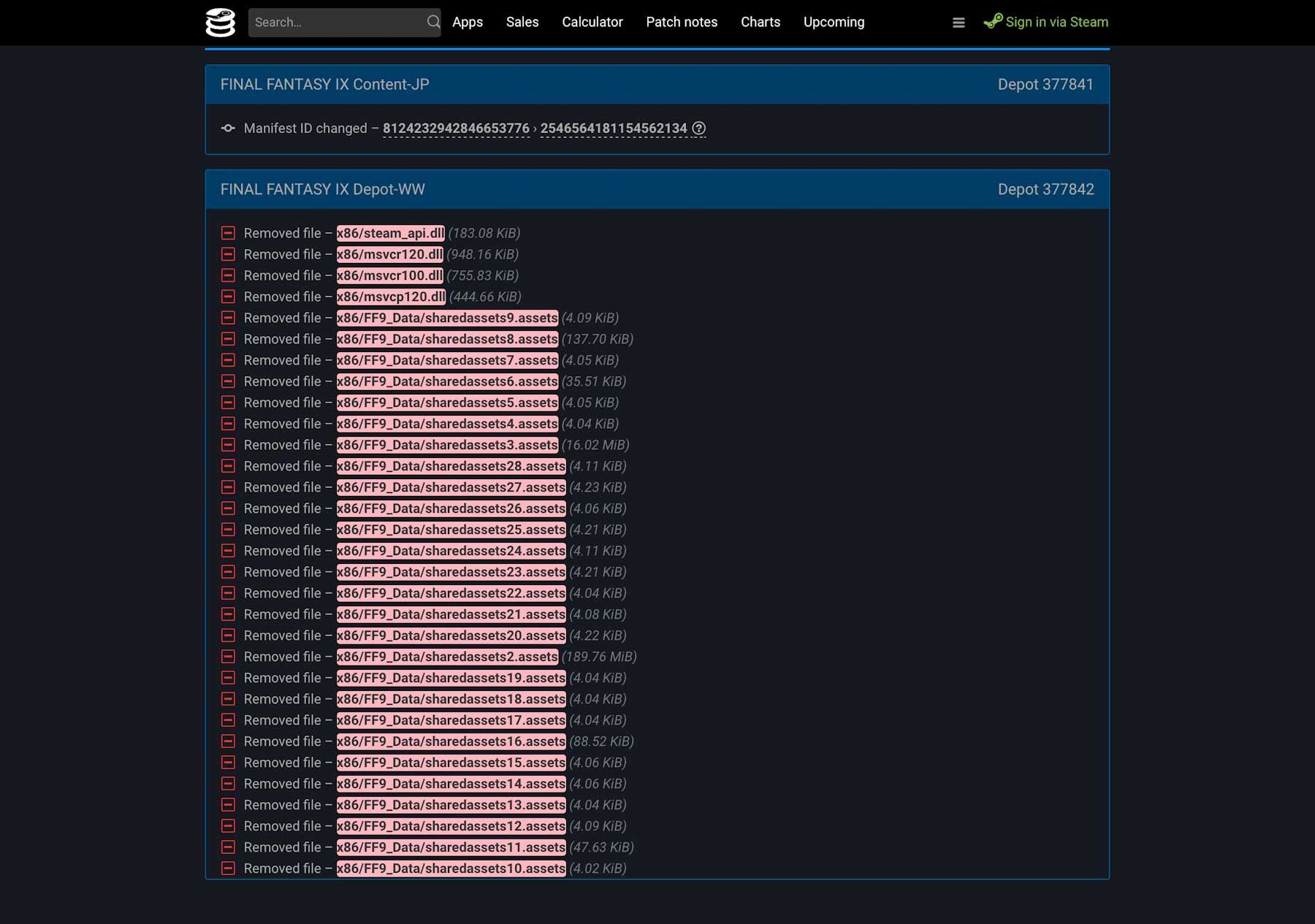Go to Charts page

coord(761,22)
